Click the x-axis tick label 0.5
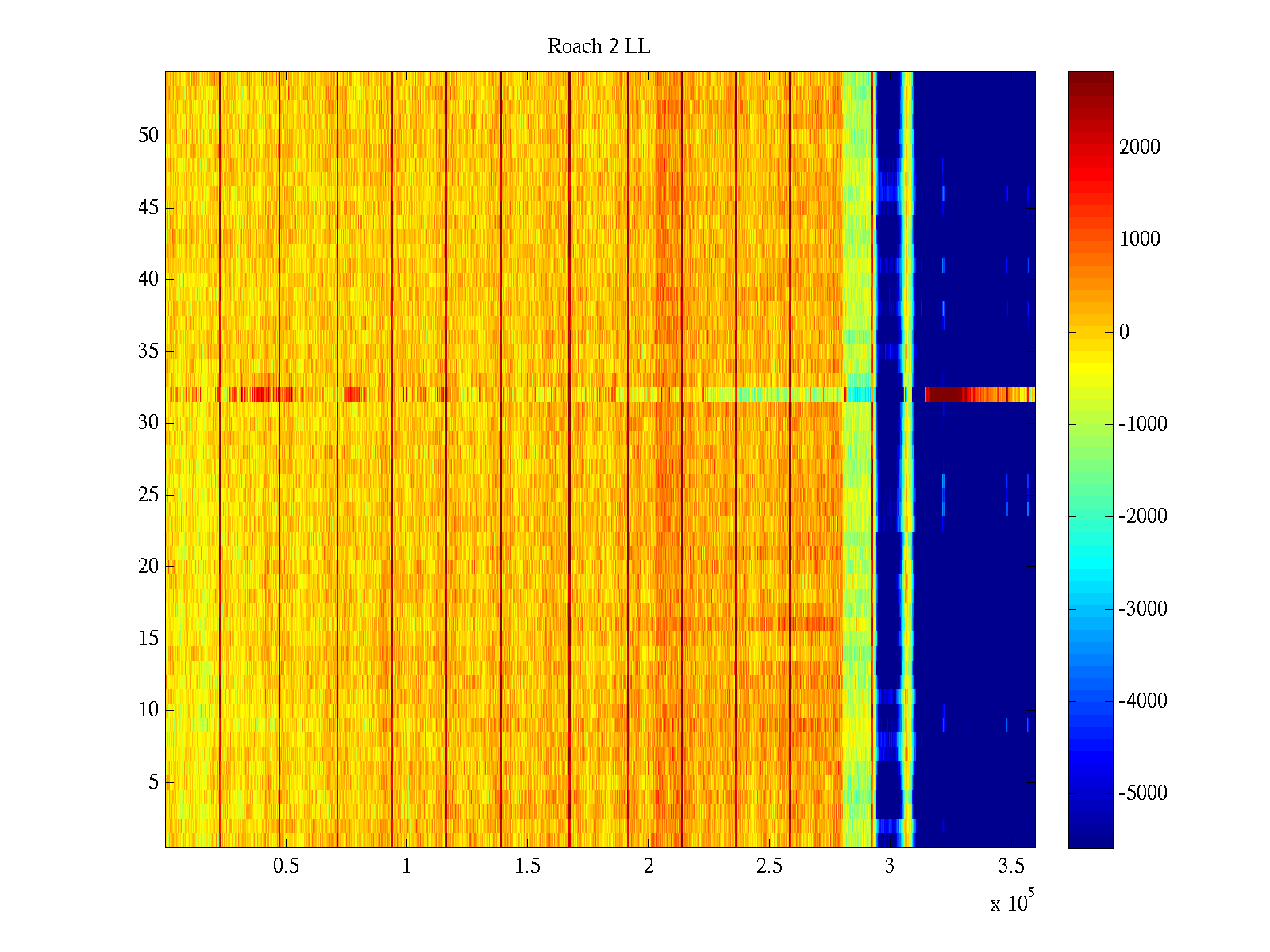 pyautogui.click(x=286, y=866)
